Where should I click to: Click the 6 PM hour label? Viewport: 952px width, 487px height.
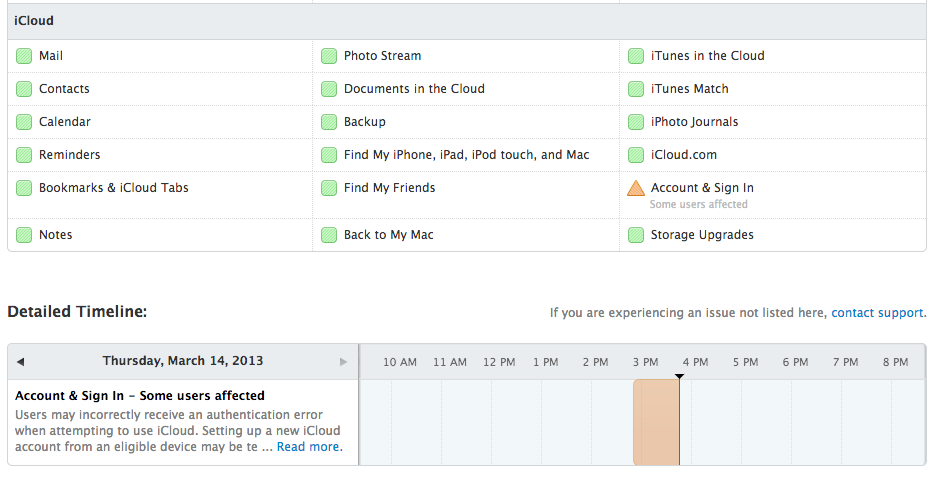pyautogui.click(x=795, y=363)
